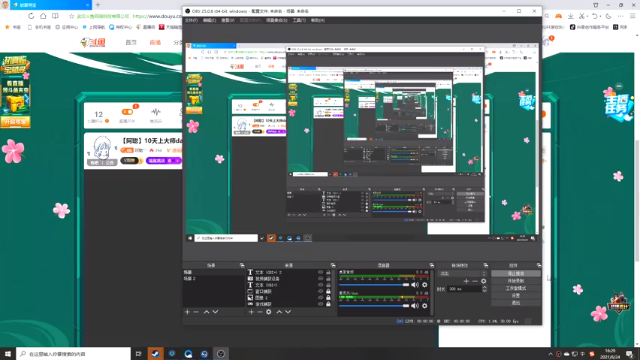Pop out the scenes dock panel

pos(242,265)
